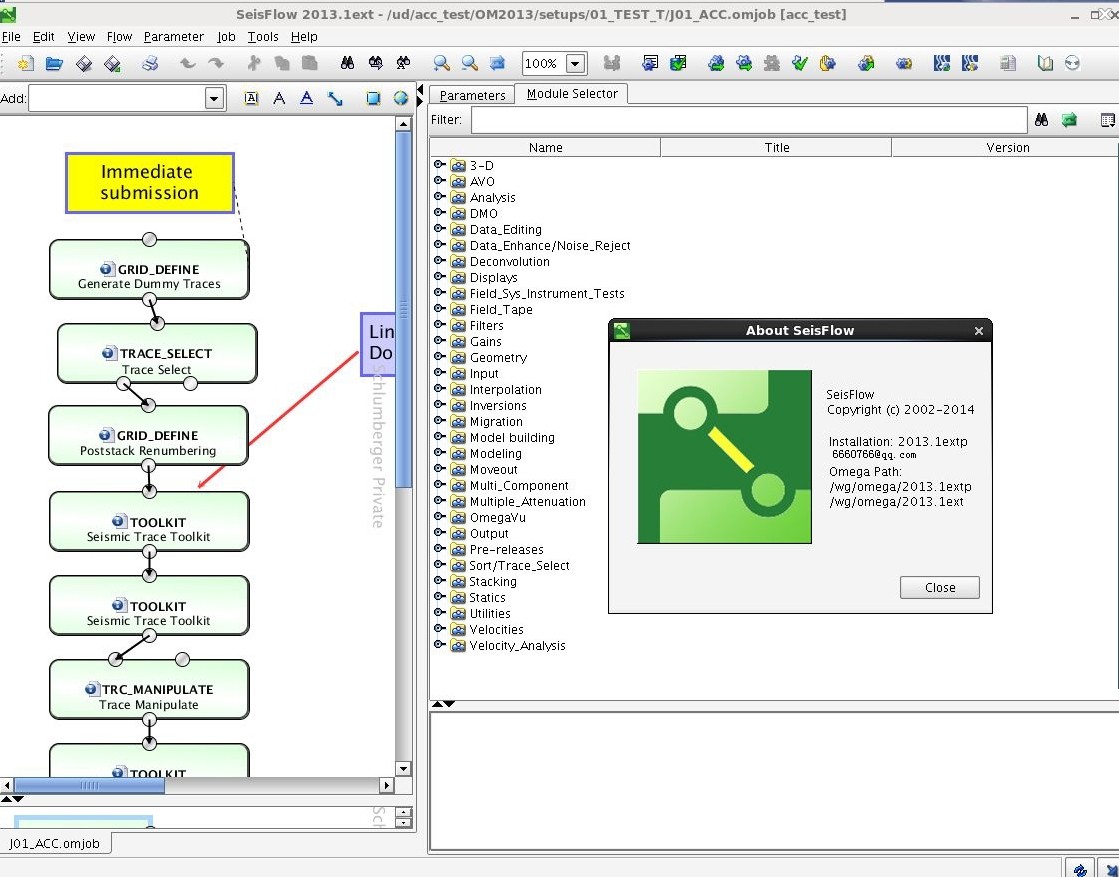This screenshot has width=1119, height=877.
Task: Click the Save disk icon in the toolbar
Action: coord(83,64)
